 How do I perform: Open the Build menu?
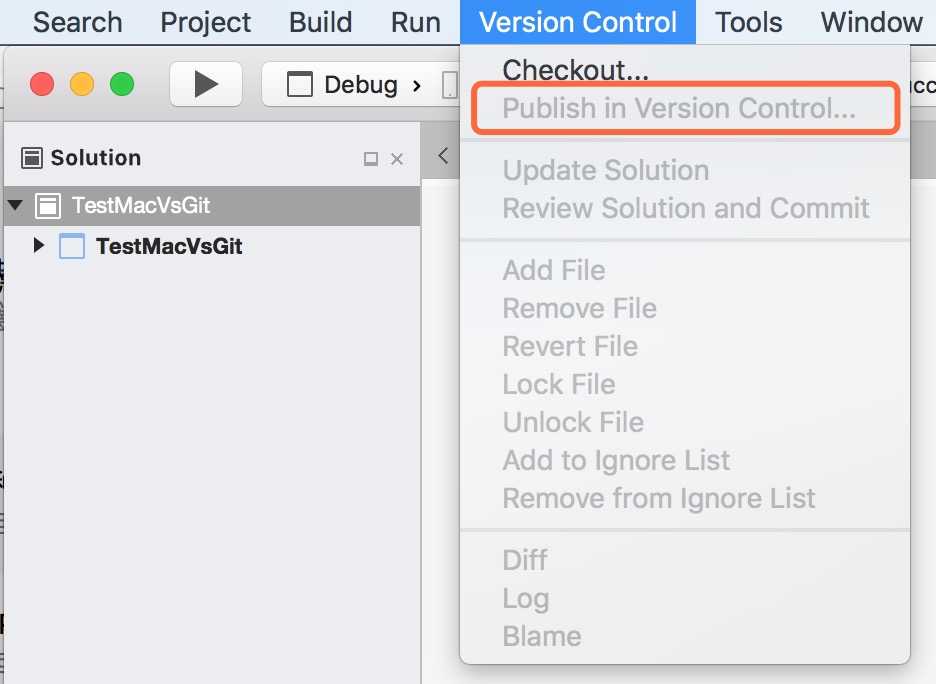click(321, 23)
